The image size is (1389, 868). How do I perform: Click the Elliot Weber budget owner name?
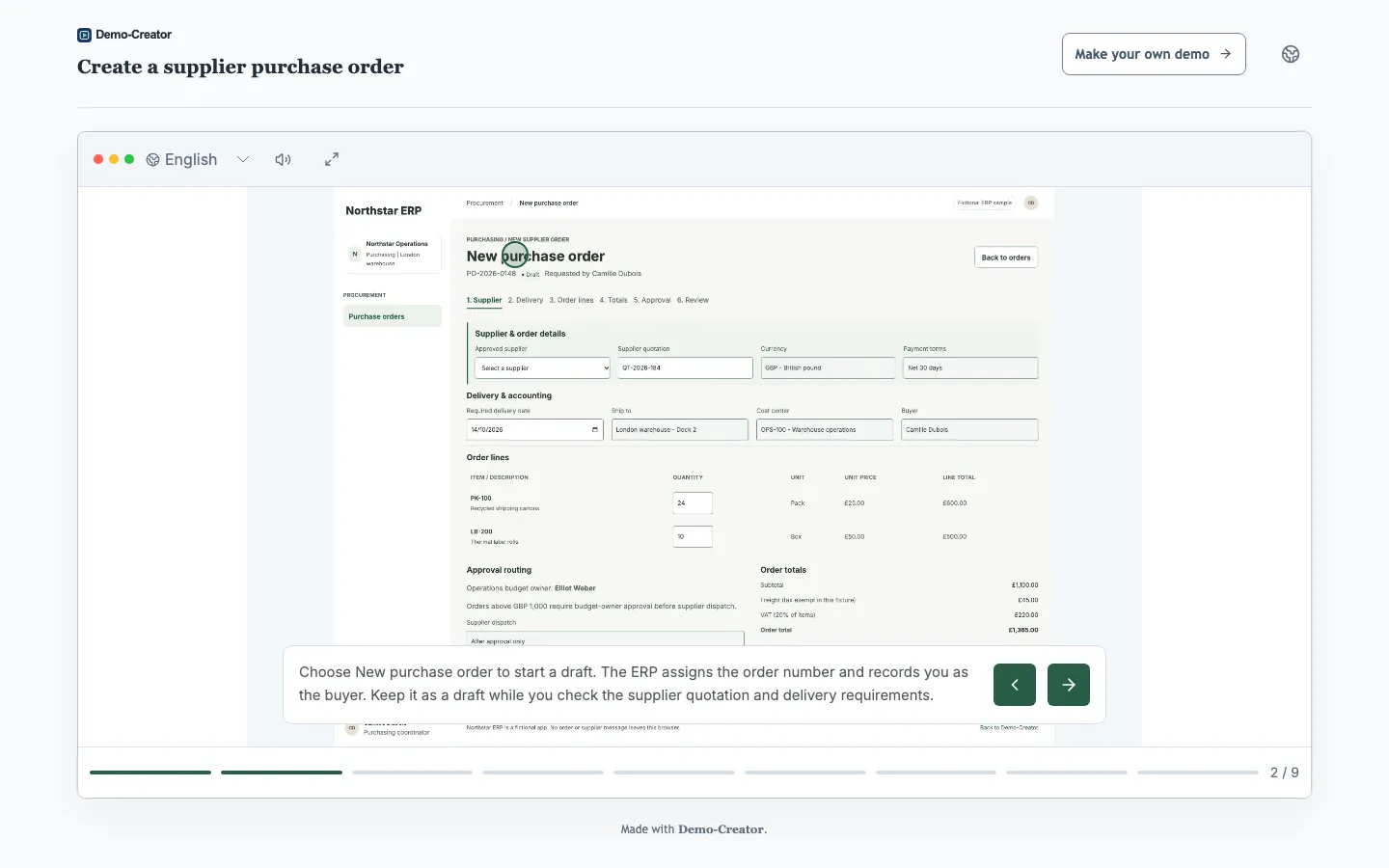tap(575, 588)
